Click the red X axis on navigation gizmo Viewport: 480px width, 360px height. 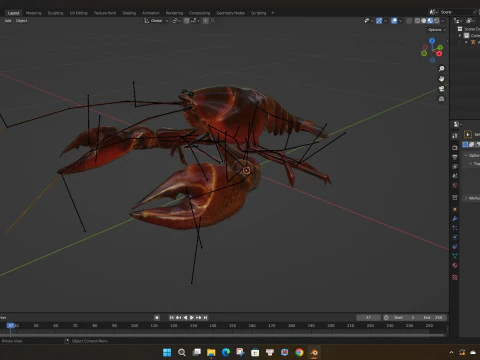click(x=439, y=54)
